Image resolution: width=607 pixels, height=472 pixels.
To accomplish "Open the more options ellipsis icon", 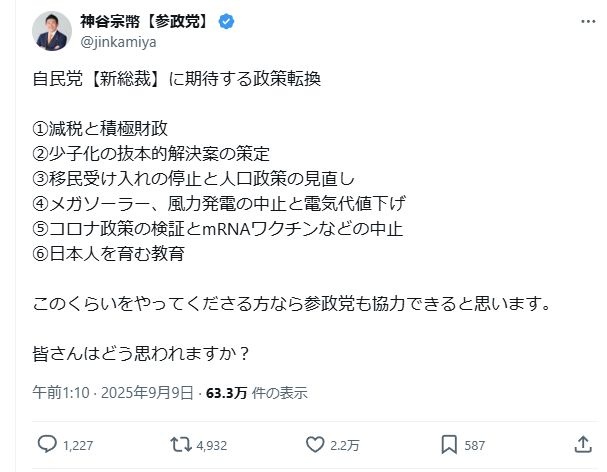I will [583, 21].
